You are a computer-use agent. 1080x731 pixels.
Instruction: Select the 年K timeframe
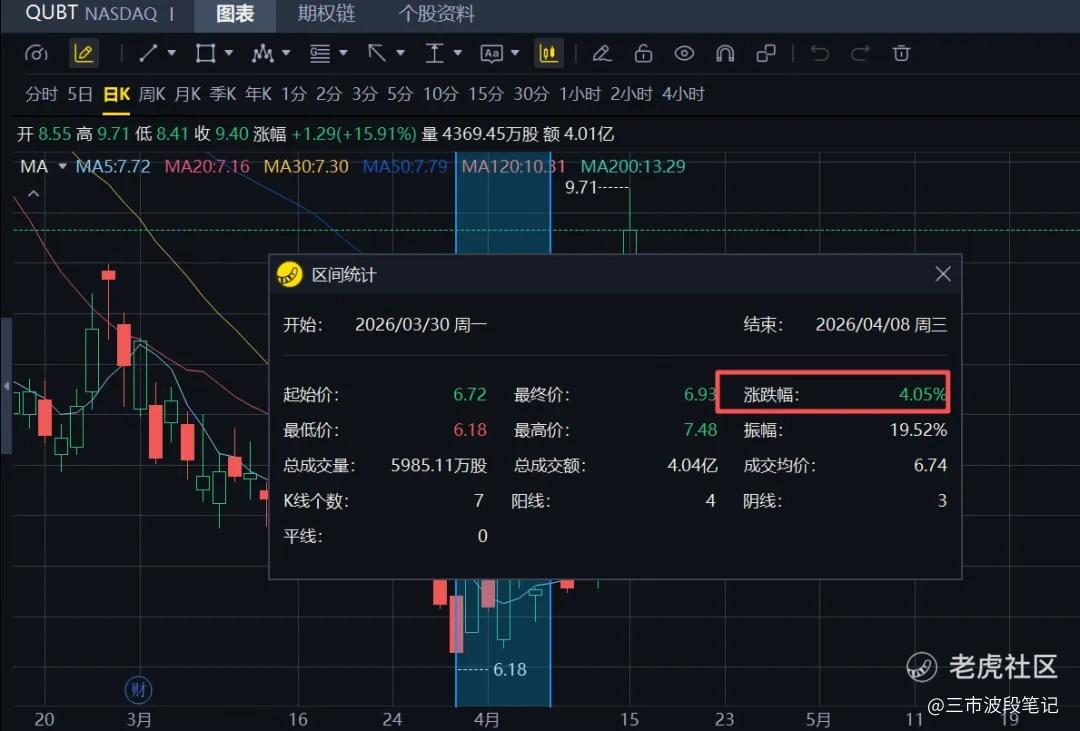coord(258,94)
